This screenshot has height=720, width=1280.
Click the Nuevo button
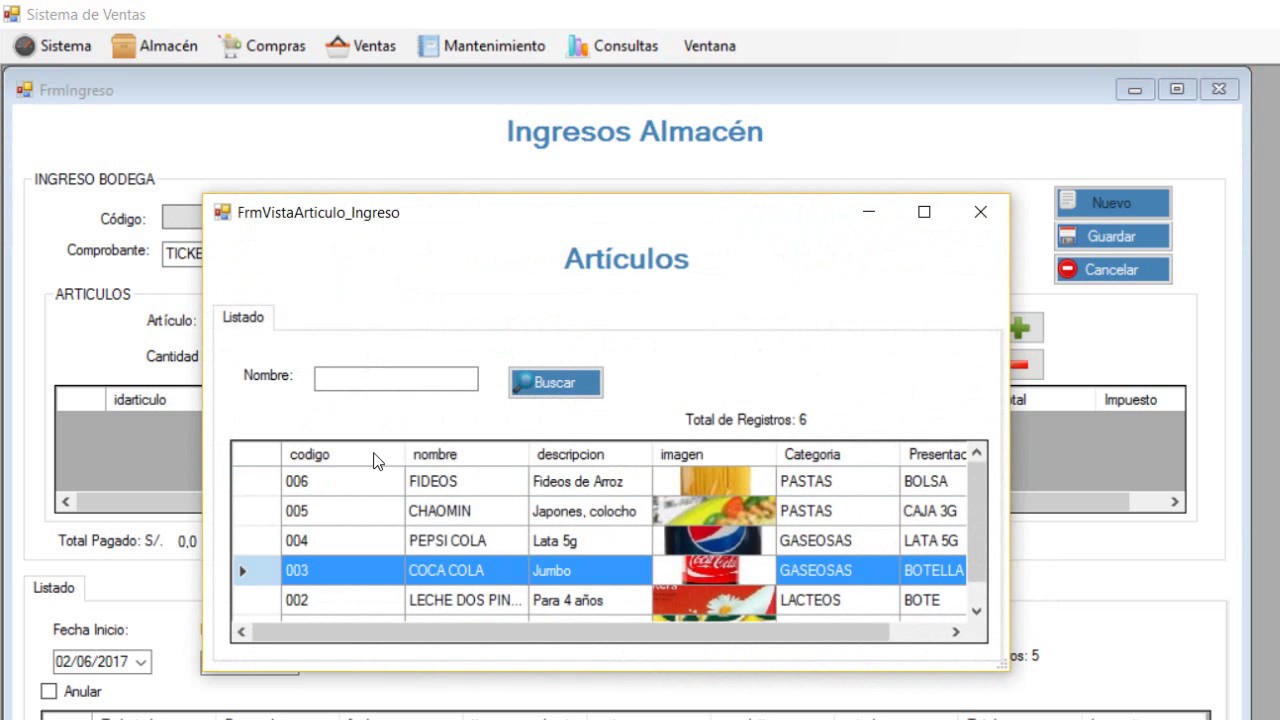click(1112, 203)
